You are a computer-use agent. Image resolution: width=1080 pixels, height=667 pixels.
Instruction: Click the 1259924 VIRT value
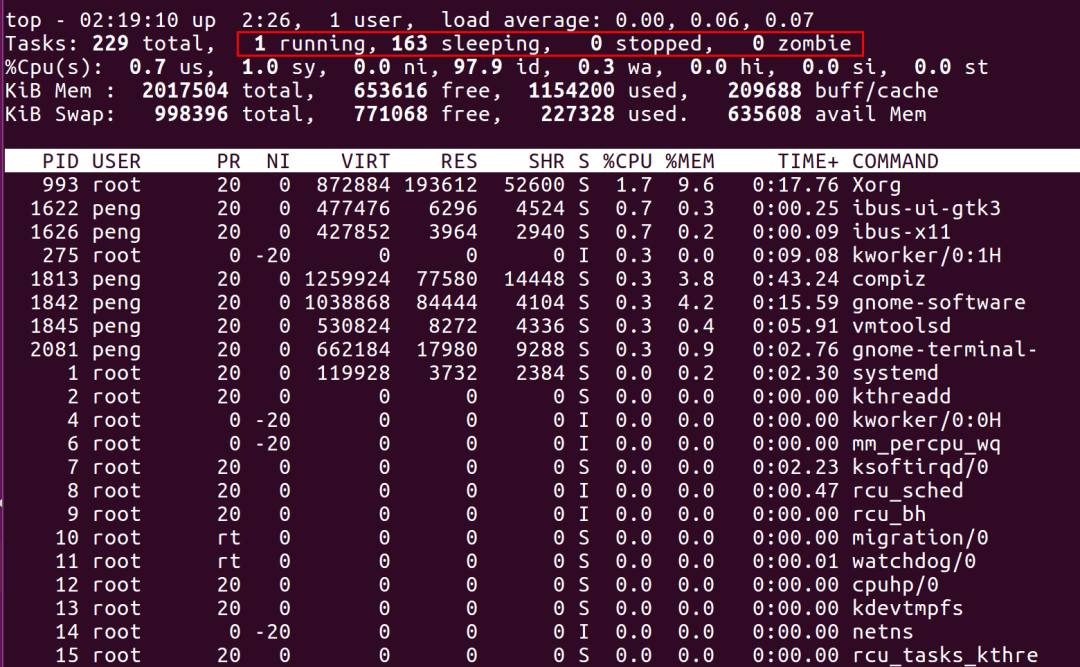346,279
